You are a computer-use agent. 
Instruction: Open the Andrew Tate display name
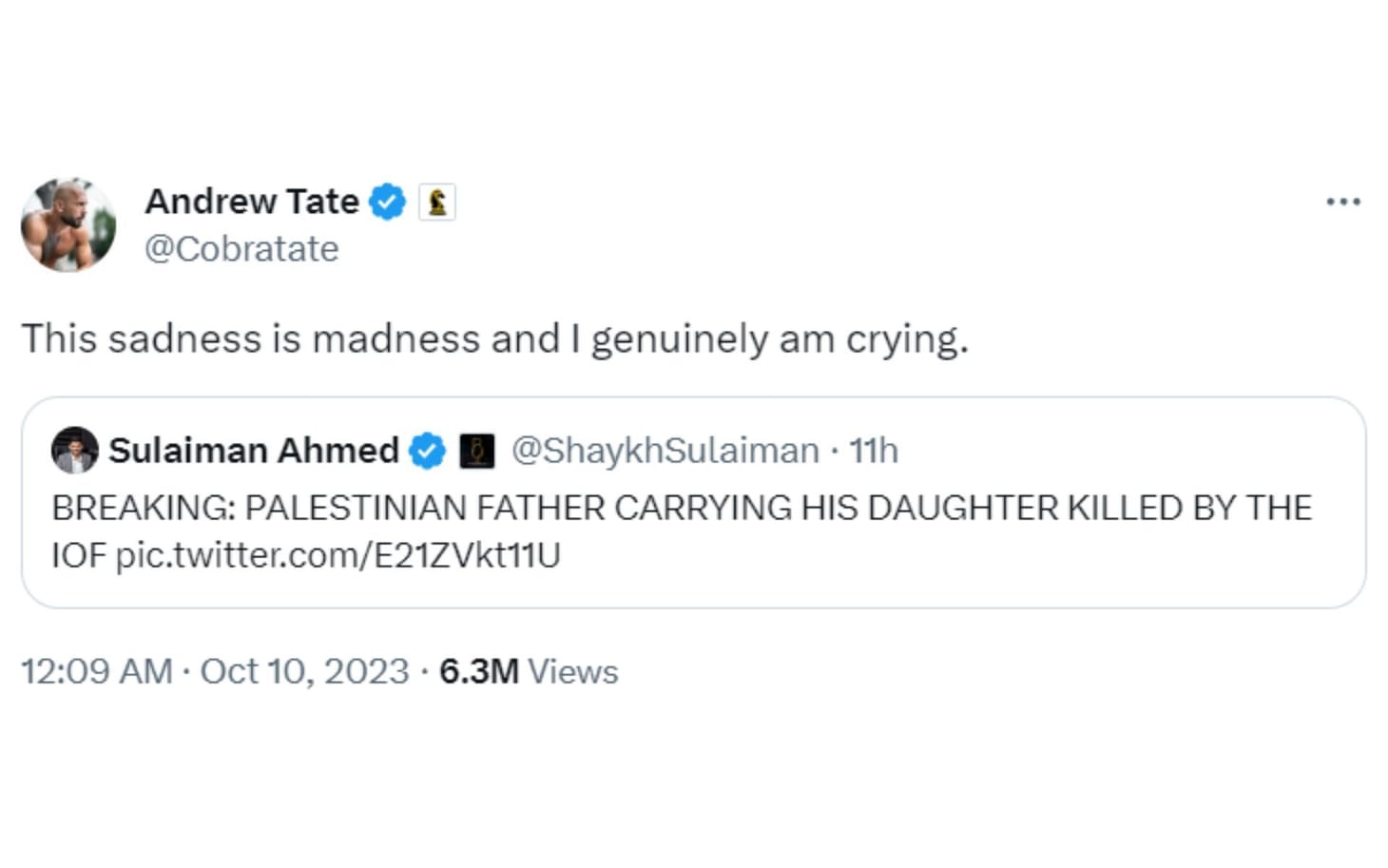tap(252, 202)
